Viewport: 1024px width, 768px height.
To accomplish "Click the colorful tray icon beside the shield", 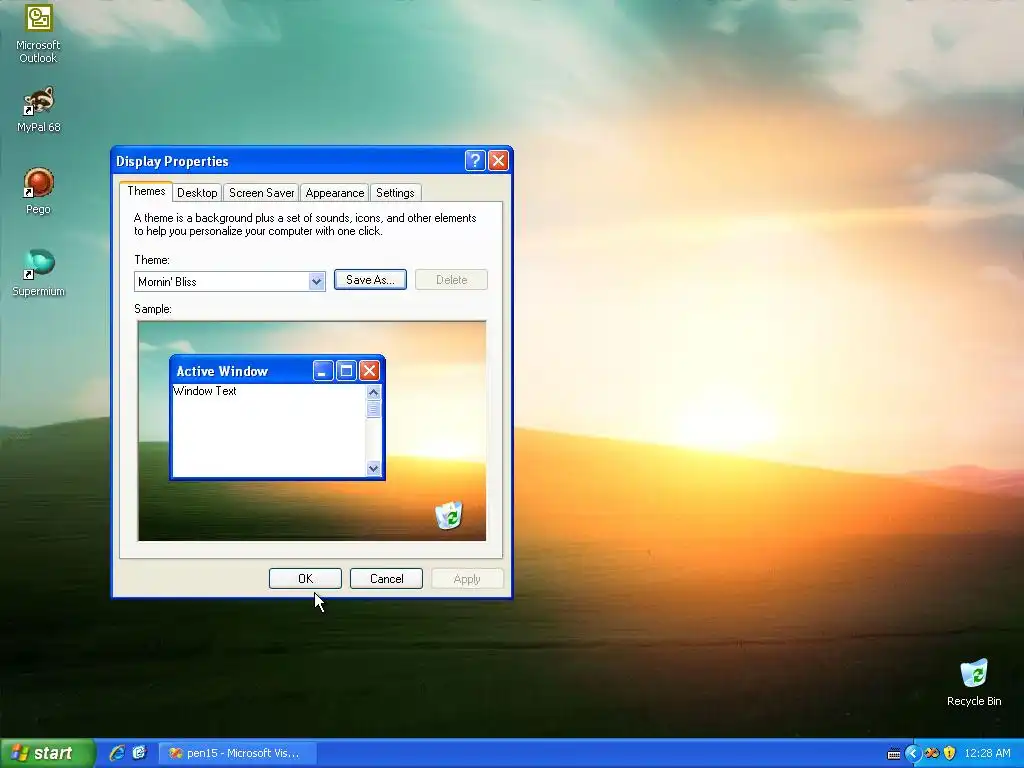I will (932, 753).
